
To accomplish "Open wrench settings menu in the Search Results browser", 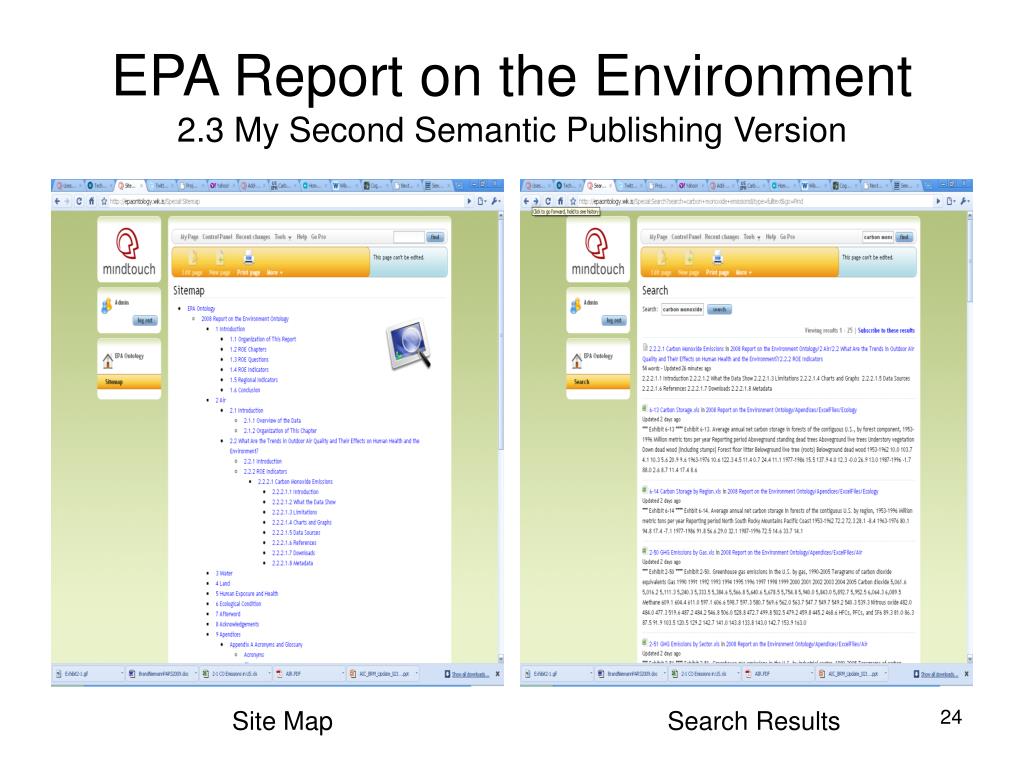I will pyautogui.click(x=965, y=201).
